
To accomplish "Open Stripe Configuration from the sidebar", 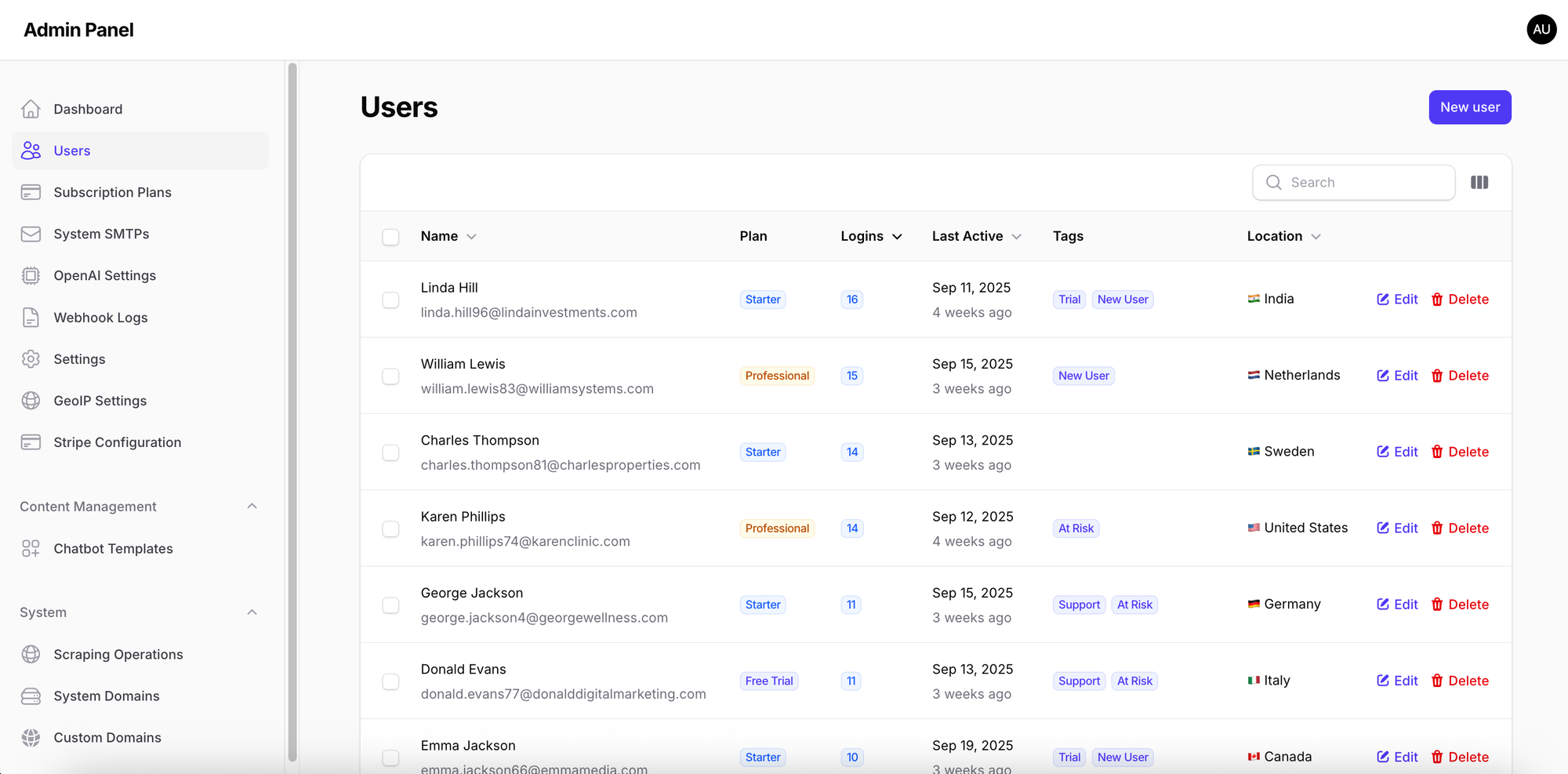I will click(x=117, y=442).
